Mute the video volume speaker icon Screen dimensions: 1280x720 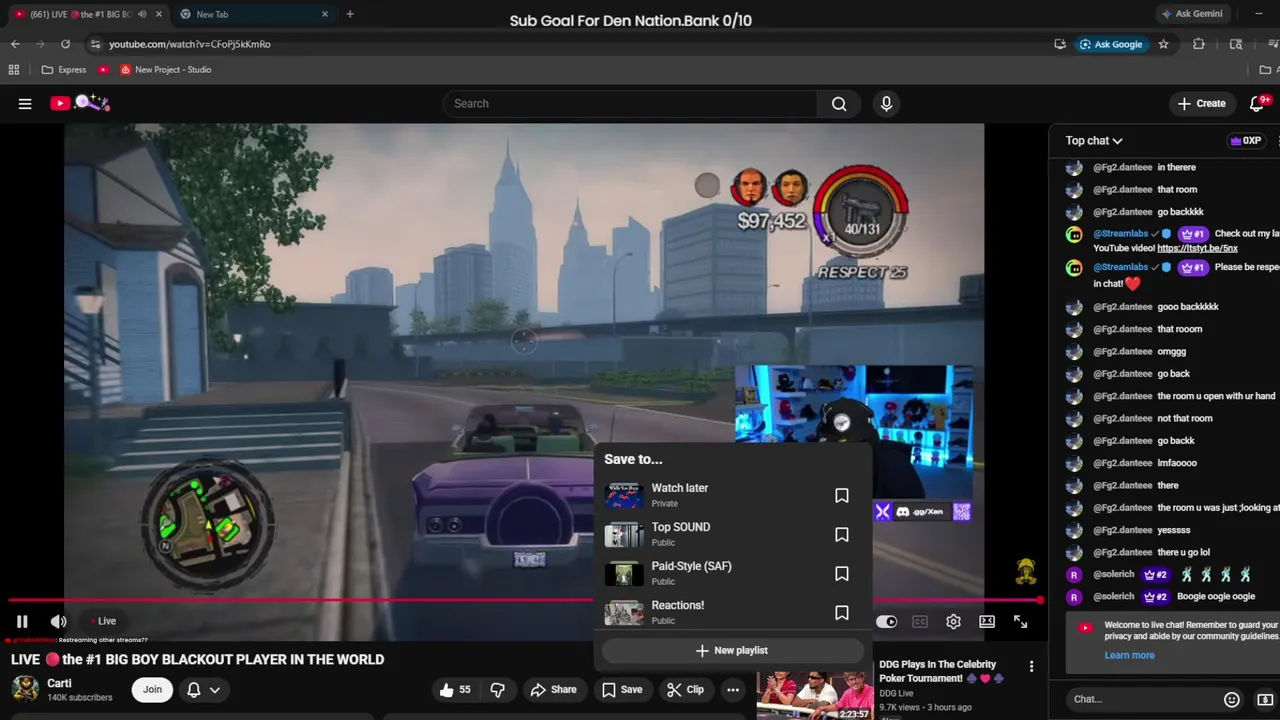click(x=59, y=621)
